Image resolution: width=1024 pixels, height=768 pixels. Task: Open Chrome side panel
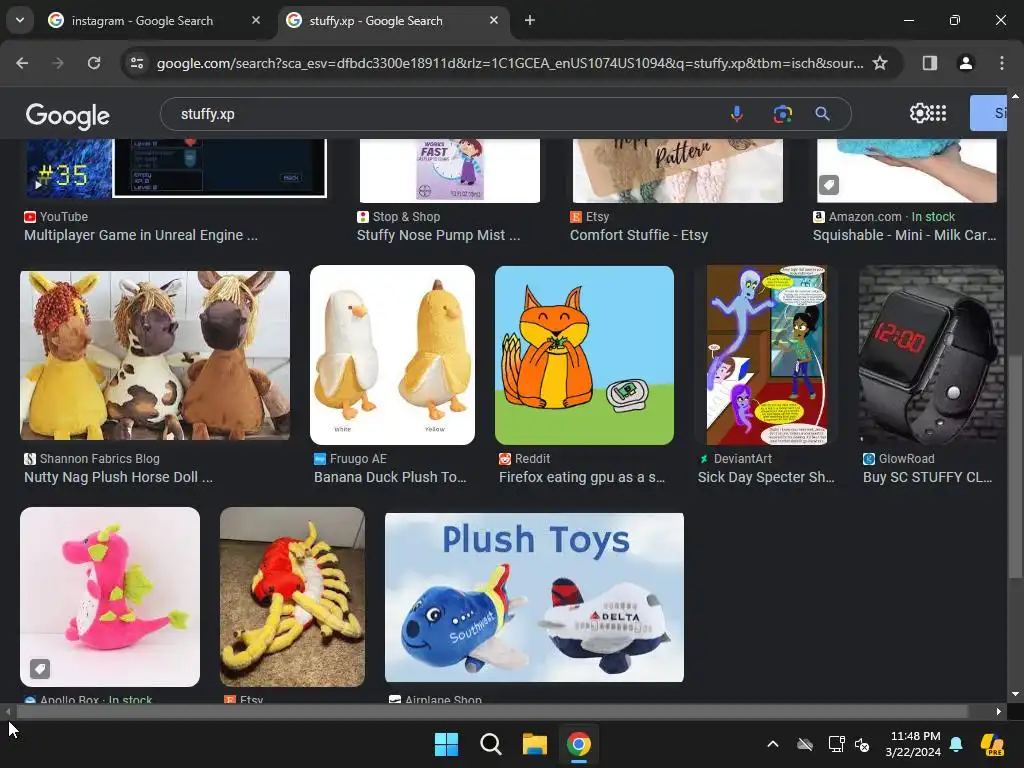tap(929, 63)
